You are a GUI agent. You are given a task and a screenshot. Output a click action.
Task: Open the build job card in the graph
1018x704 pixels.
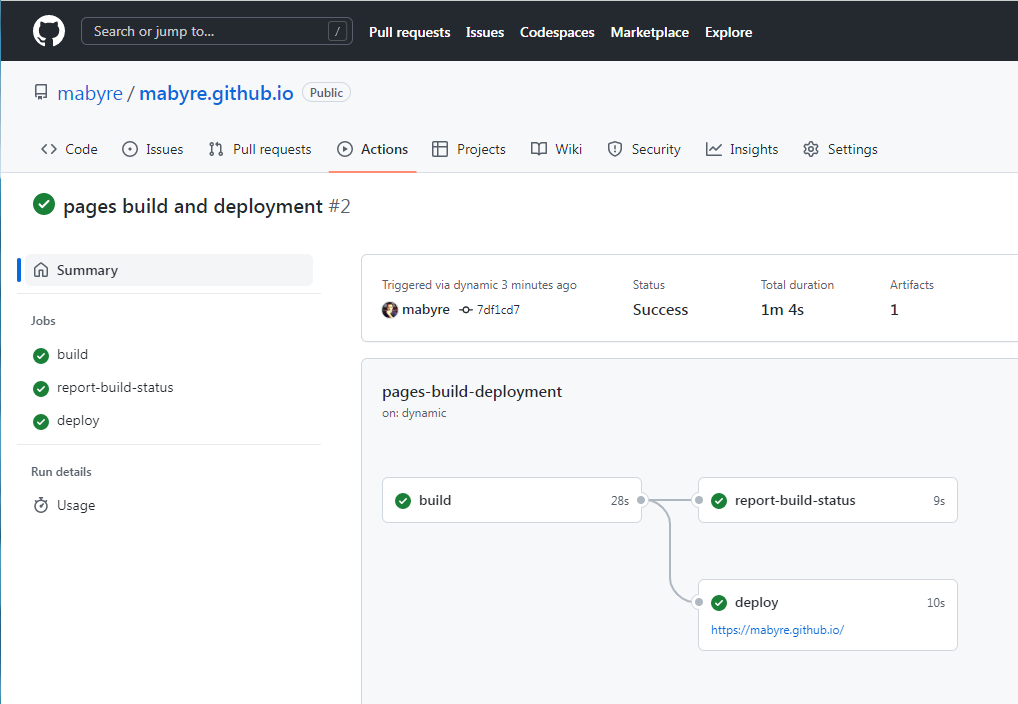tap(512, 500)
